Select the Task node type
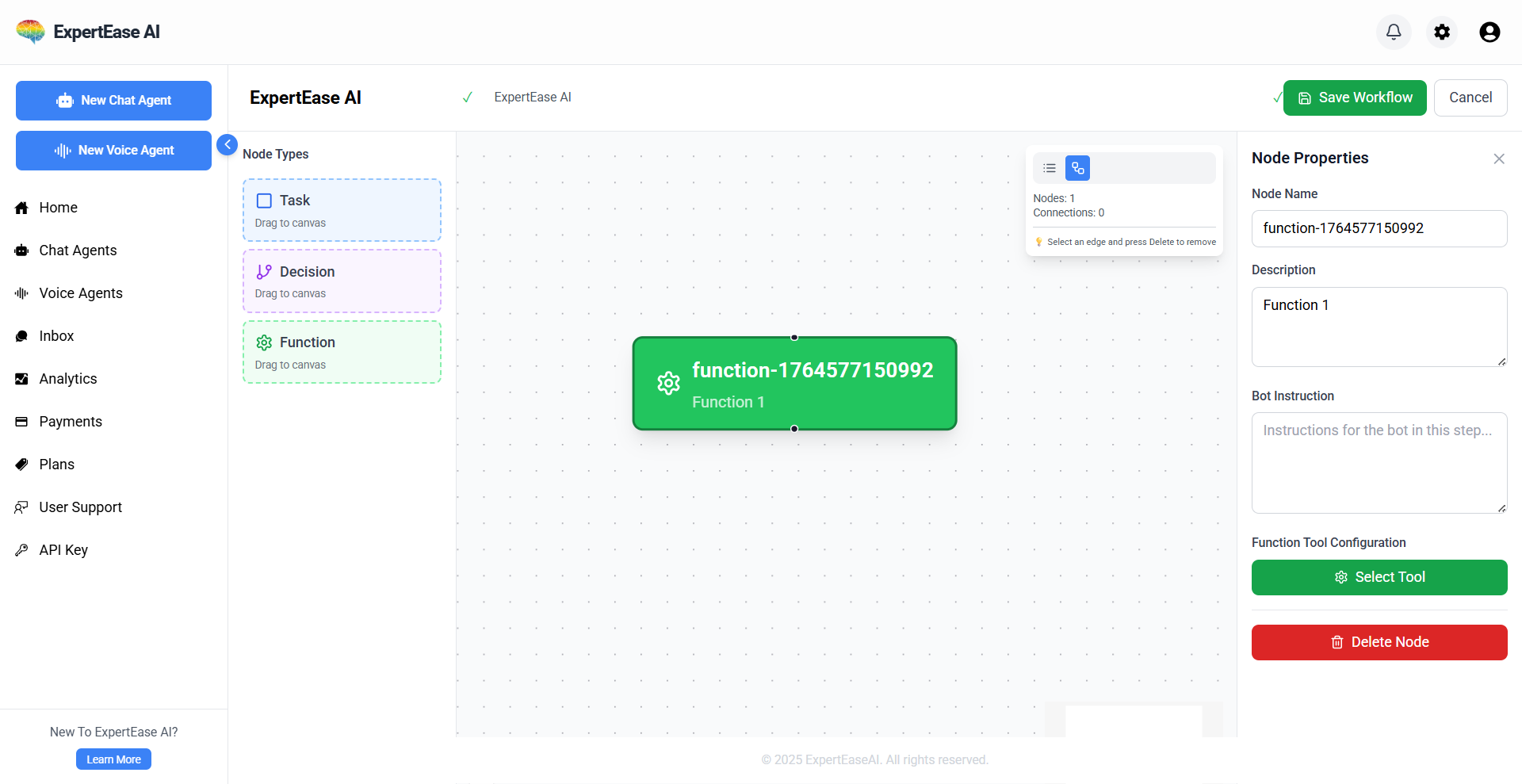 (342, 210)
